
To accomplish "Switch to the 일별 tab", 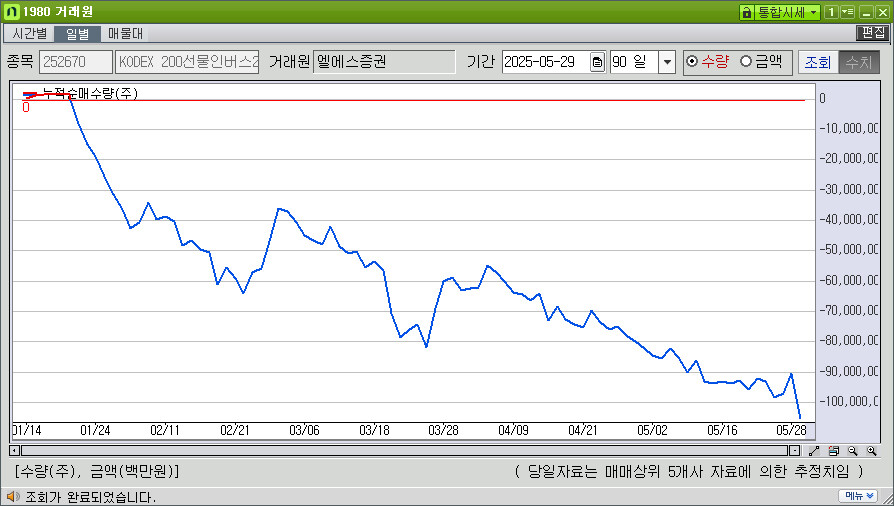I will [x=77, y=34].
